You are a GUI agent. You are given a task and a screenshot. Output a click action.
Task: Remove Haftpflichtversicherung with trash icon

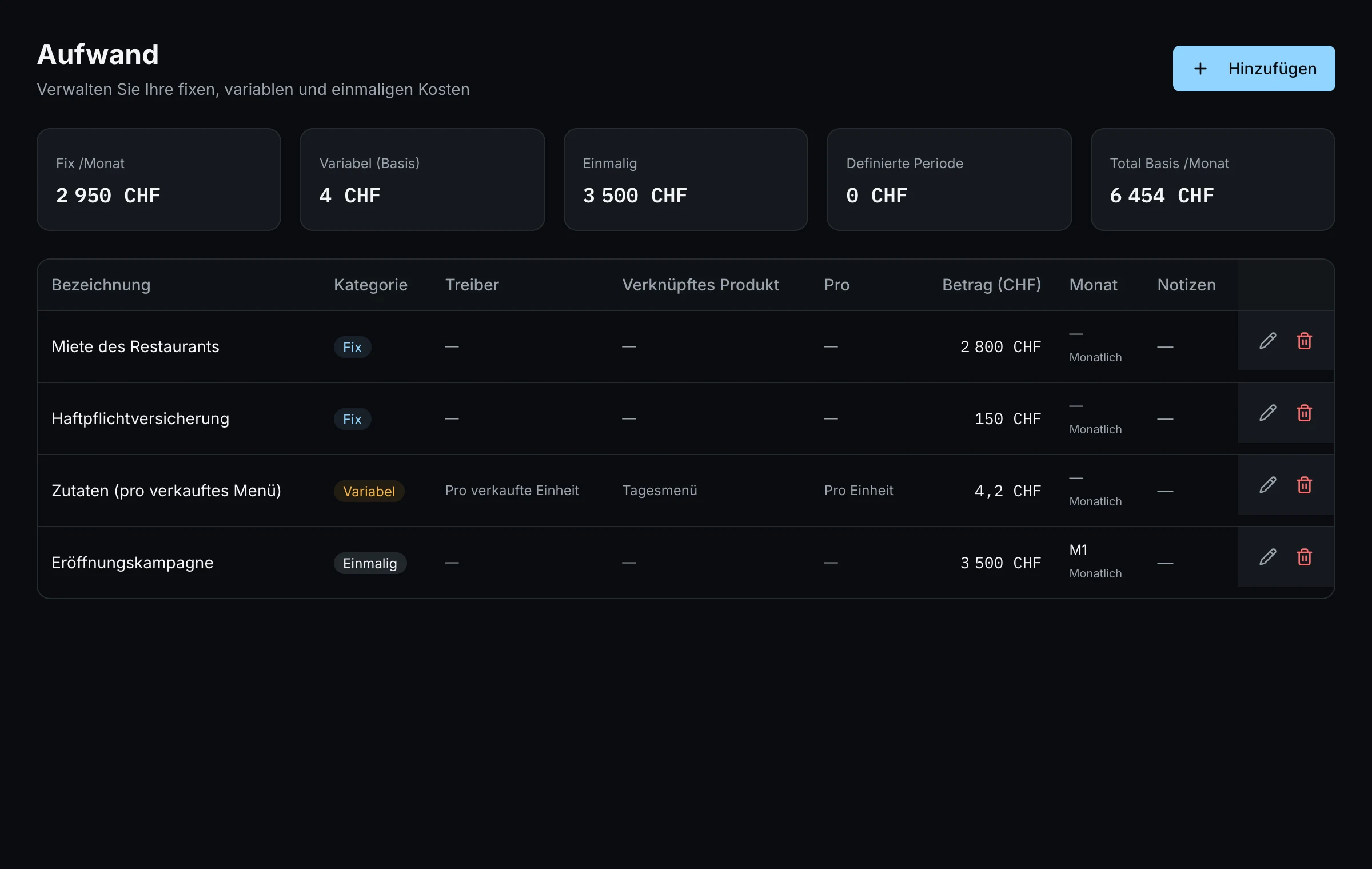point(1304,413)
